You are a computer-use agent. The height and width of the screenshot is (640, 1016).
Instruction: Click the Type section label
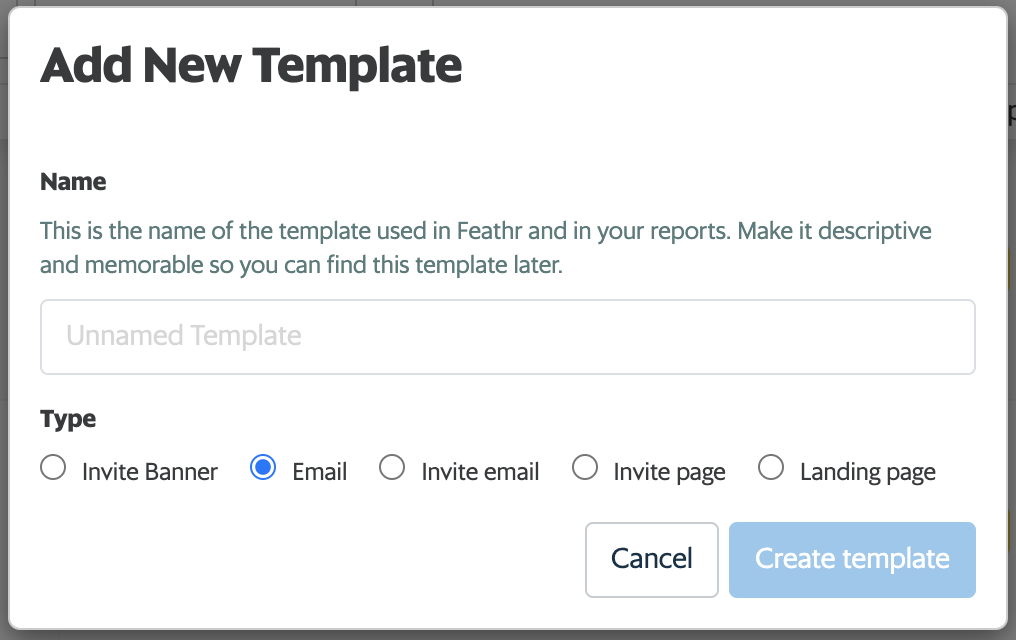68,419
